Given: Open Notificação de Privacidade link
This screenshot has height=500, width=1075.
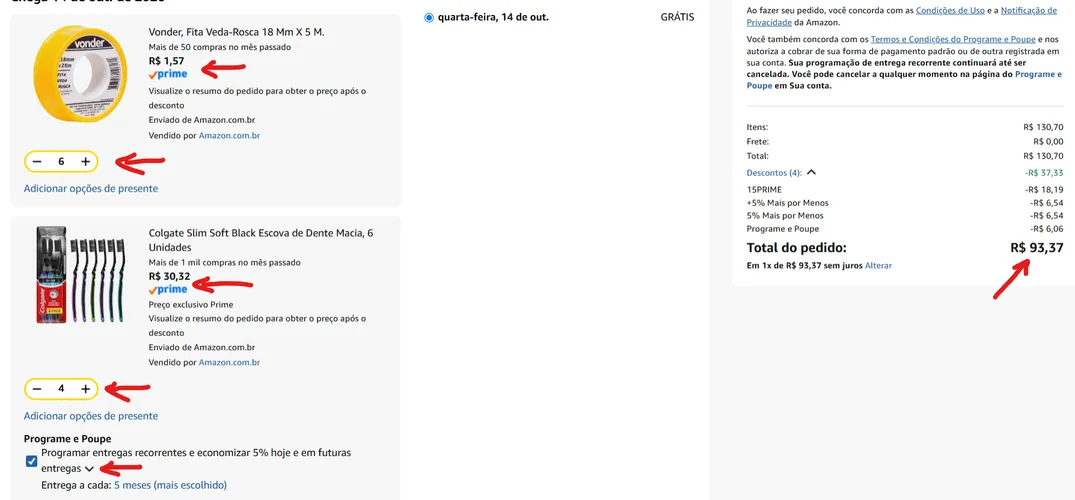Looking at the screenshot, I should coord(902,16).
